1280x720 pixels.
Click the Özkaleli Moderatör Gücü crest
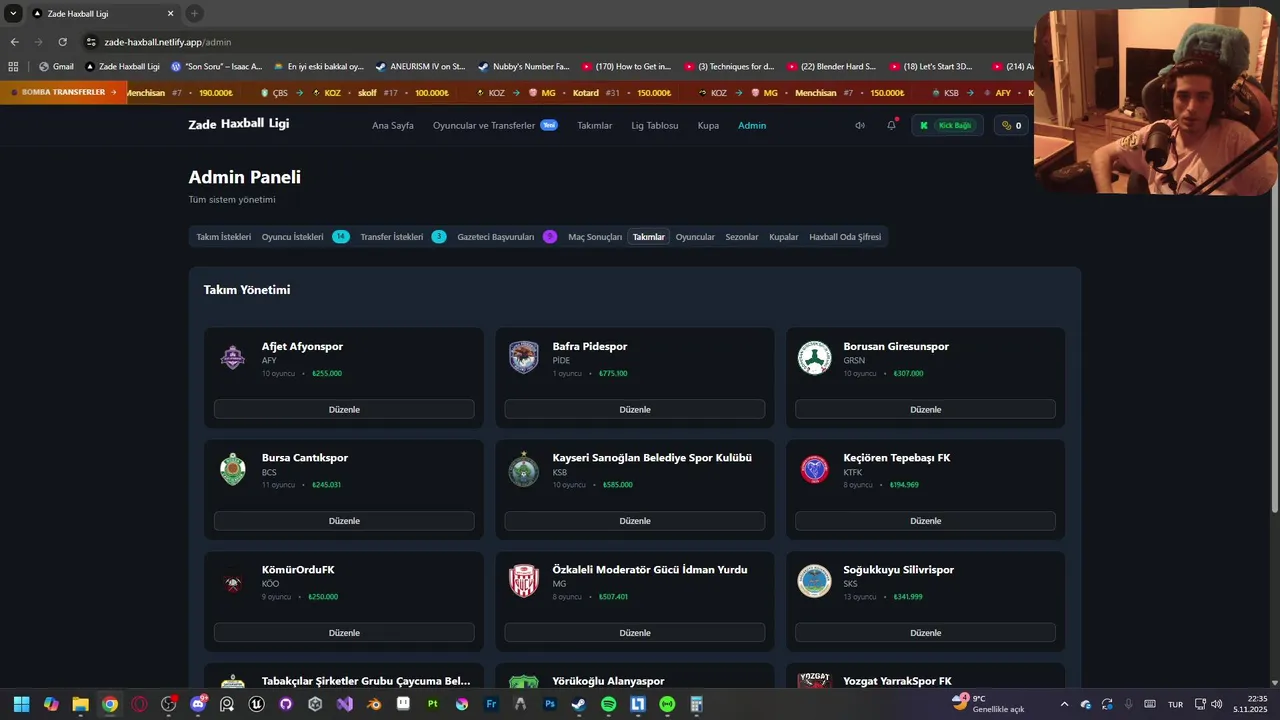tap(524, 581)
